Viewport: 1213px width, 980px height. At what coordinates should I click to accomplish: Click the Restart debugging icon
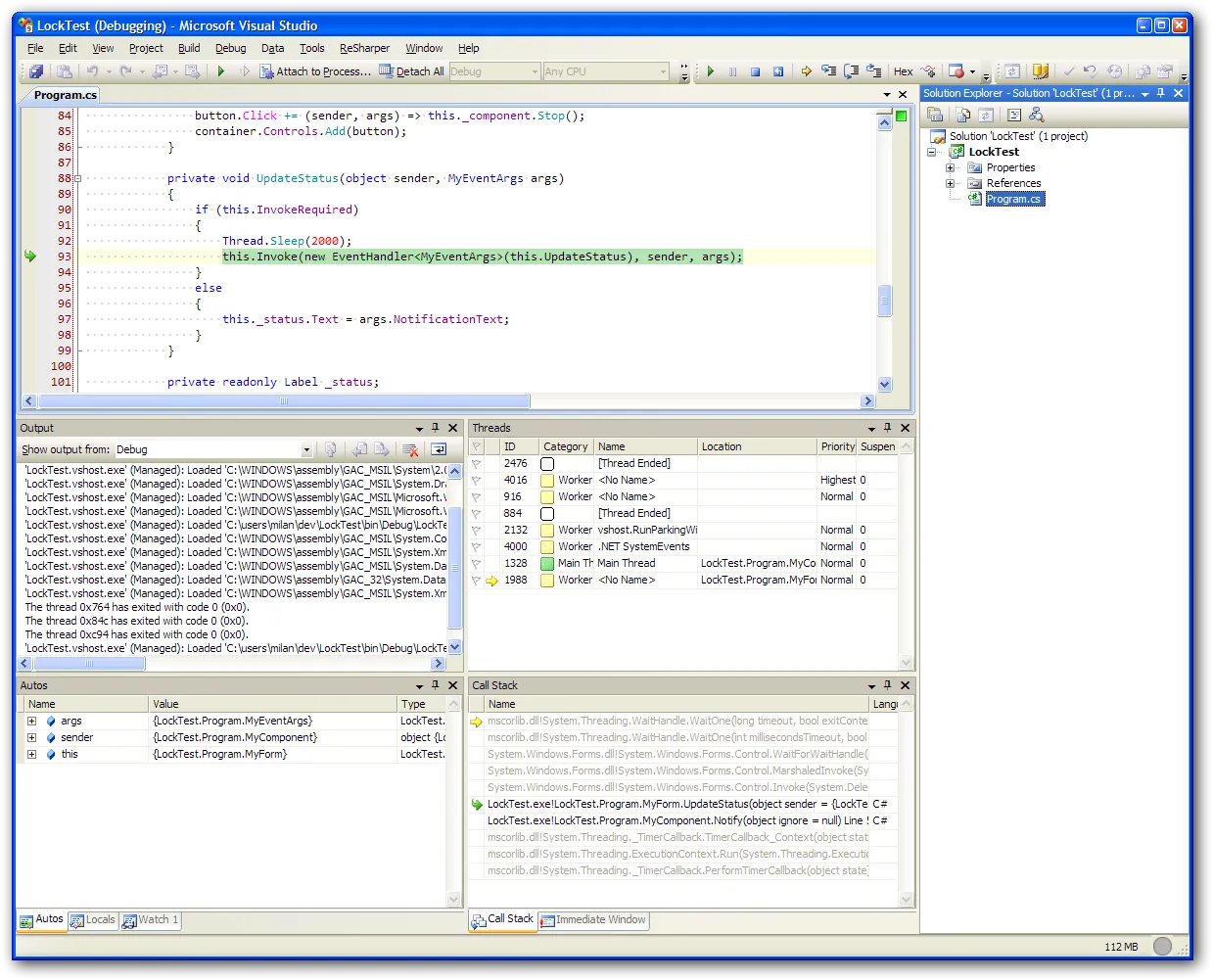[x=778, y=71]
